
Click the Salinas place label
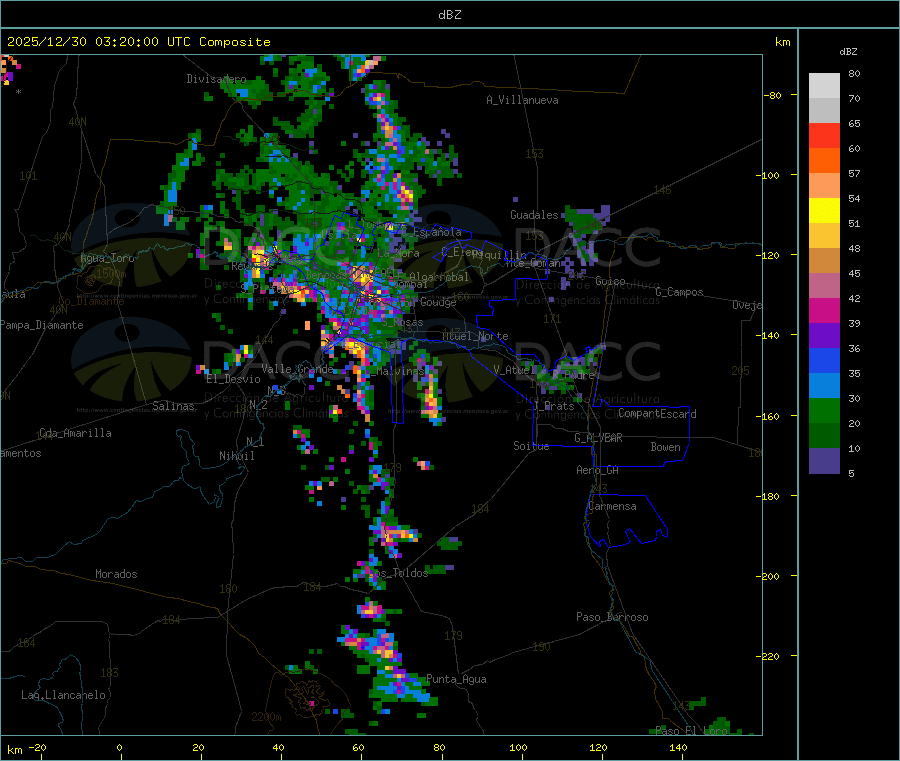[173, 406]
